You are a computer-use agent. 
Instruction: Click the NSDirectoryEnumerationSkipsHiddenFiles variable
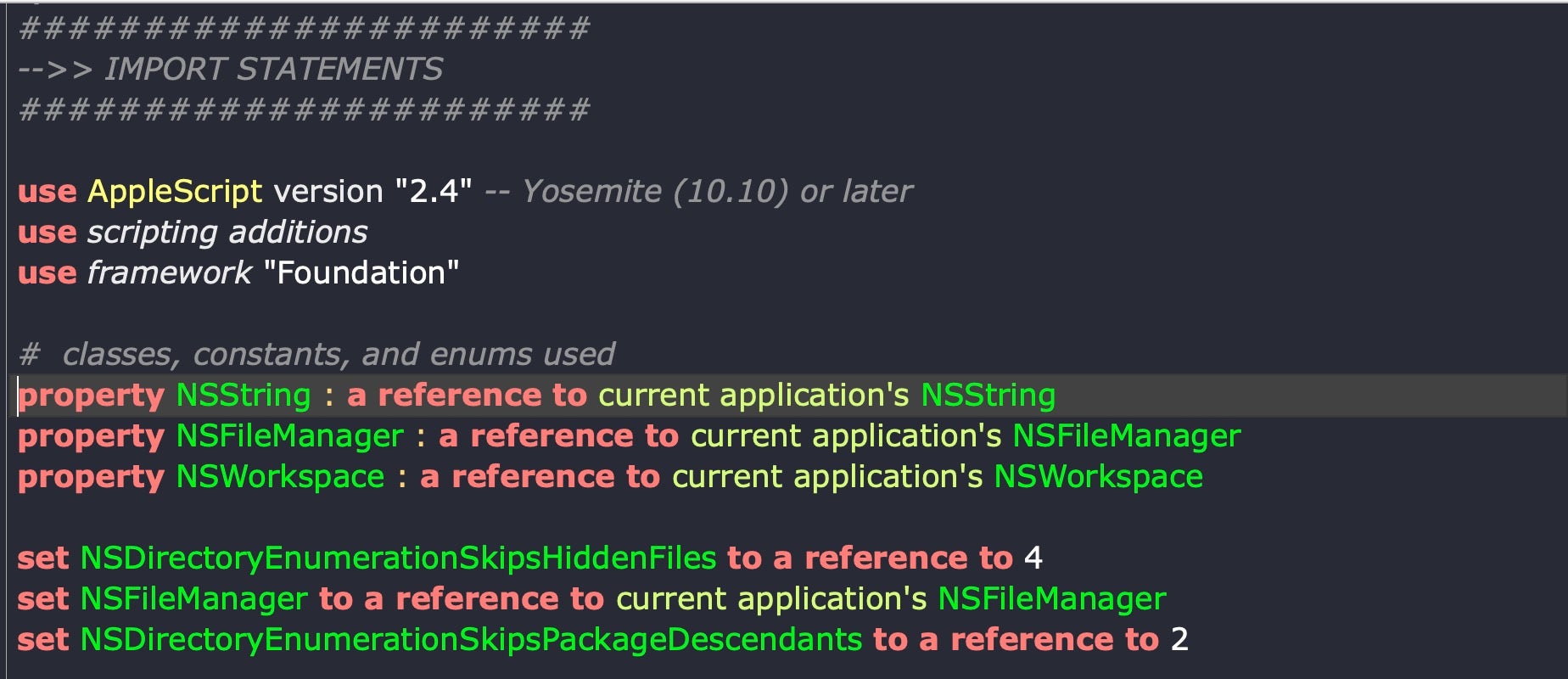click(398, 558)
